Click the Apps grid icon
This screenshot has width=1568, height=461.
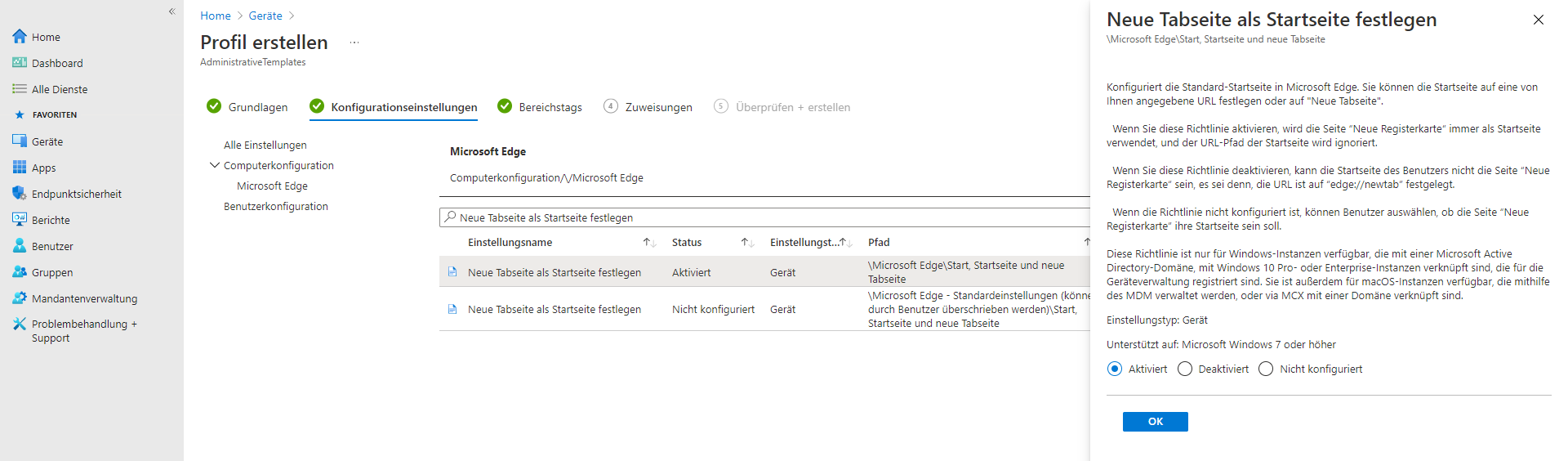tap(20, 168)
